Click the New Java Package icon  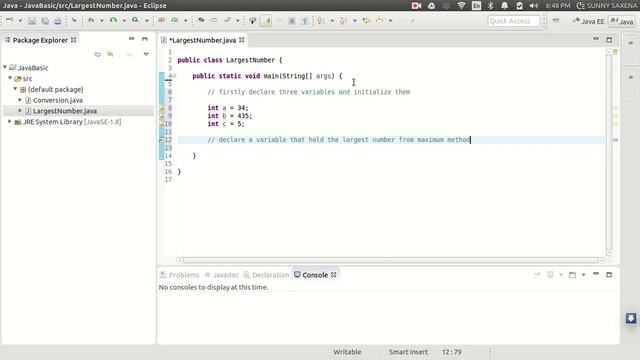[x=162, y=20]
